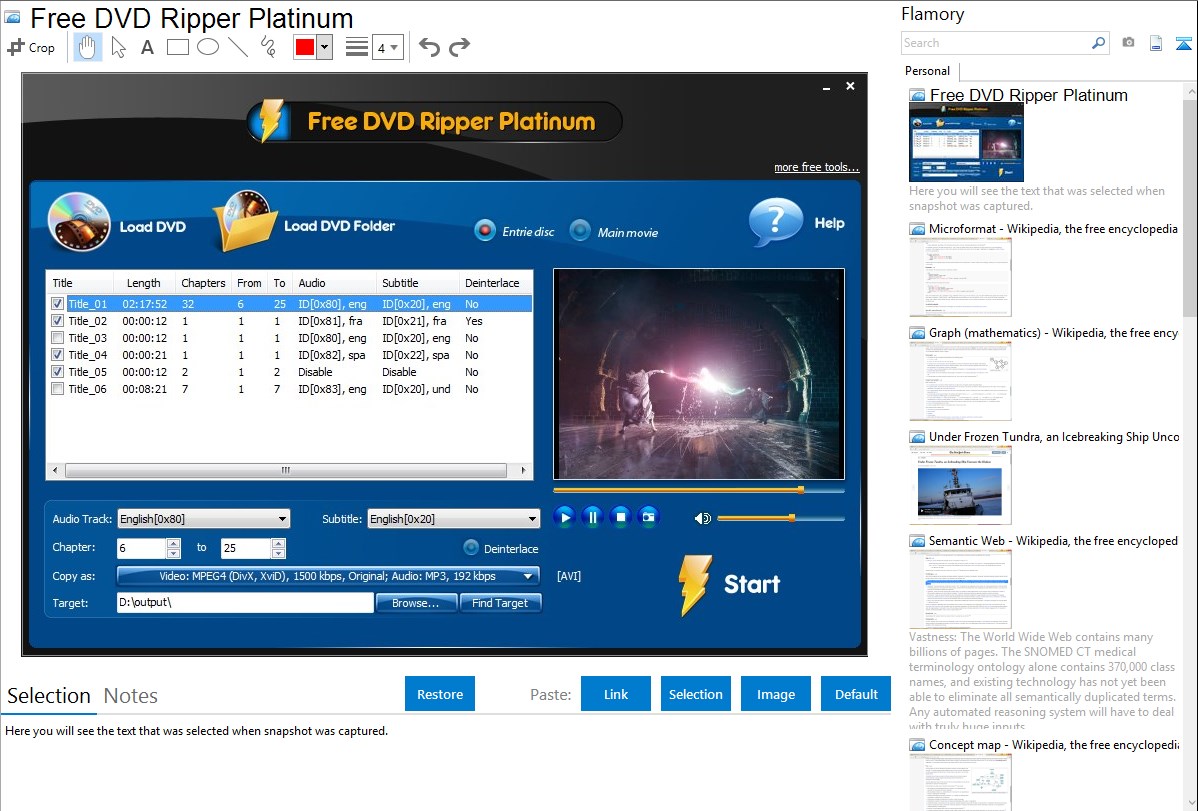Open the more free tools link
Image resolution: width=1198 pixels, height=811 pixels.
pyautogui.click(x=817, y=167)
